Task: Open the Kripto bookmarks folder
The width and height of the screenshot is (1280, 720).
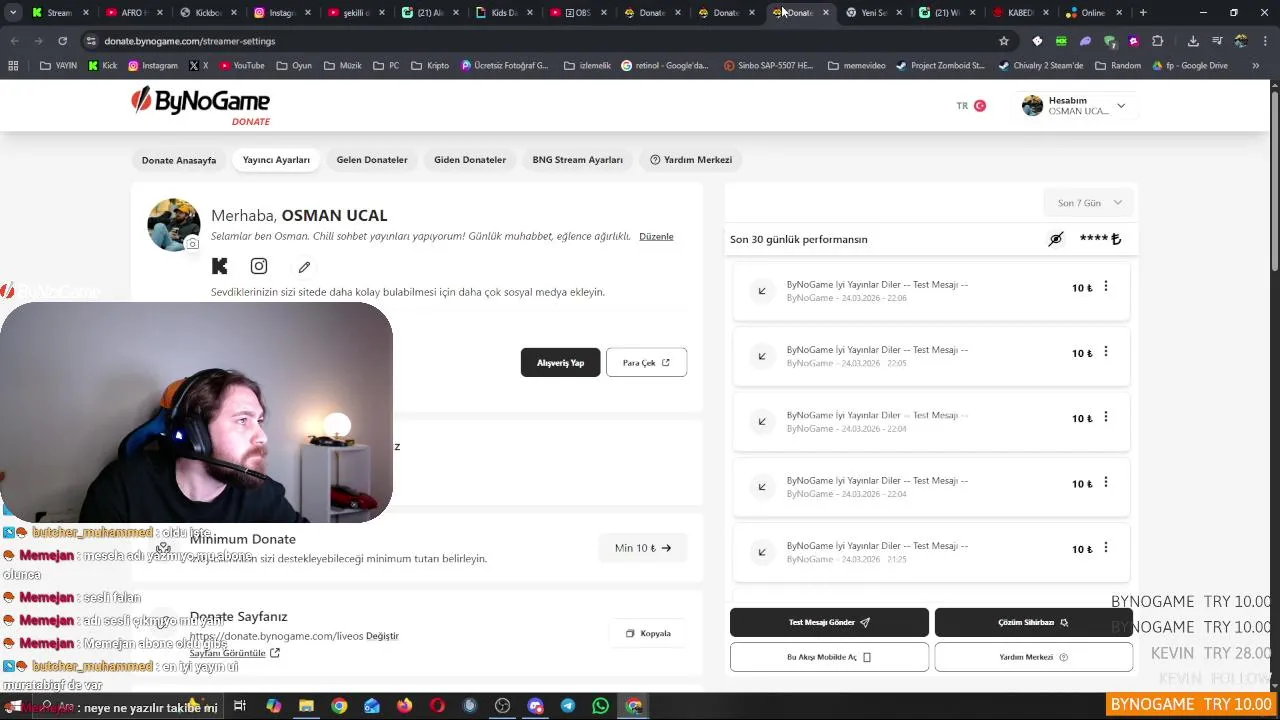Action: point(429,66)
